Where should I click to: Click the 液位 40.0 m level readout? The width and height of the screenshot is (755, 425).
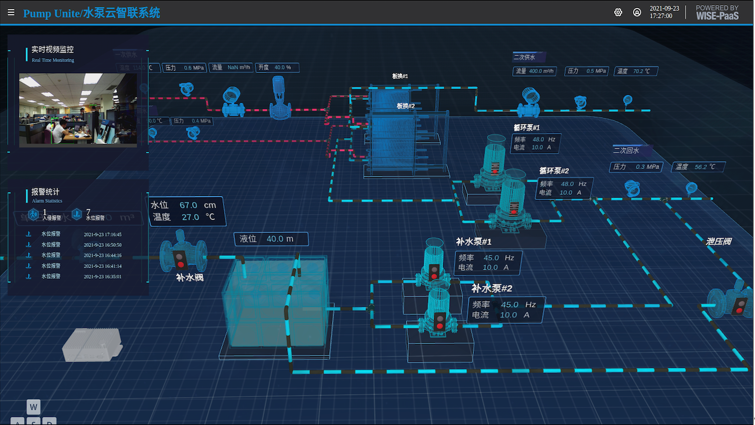coord(270,239)
